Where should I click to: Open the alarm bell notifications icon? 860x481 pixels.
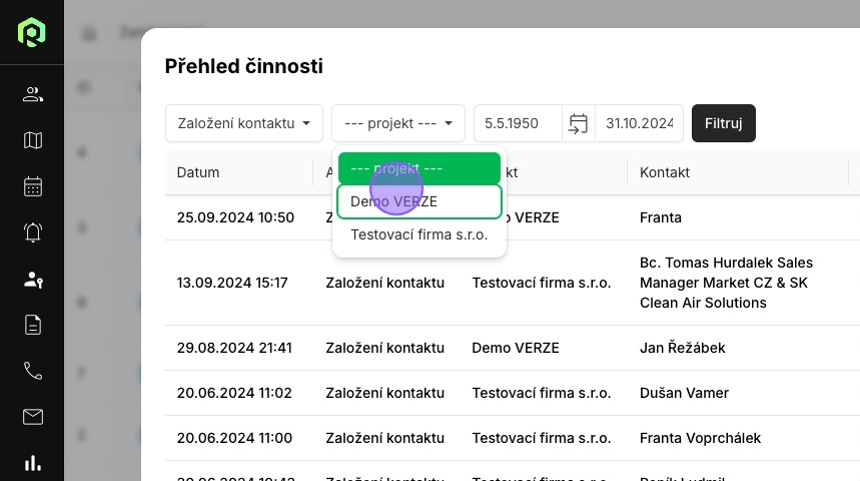[x=33, y=233]
